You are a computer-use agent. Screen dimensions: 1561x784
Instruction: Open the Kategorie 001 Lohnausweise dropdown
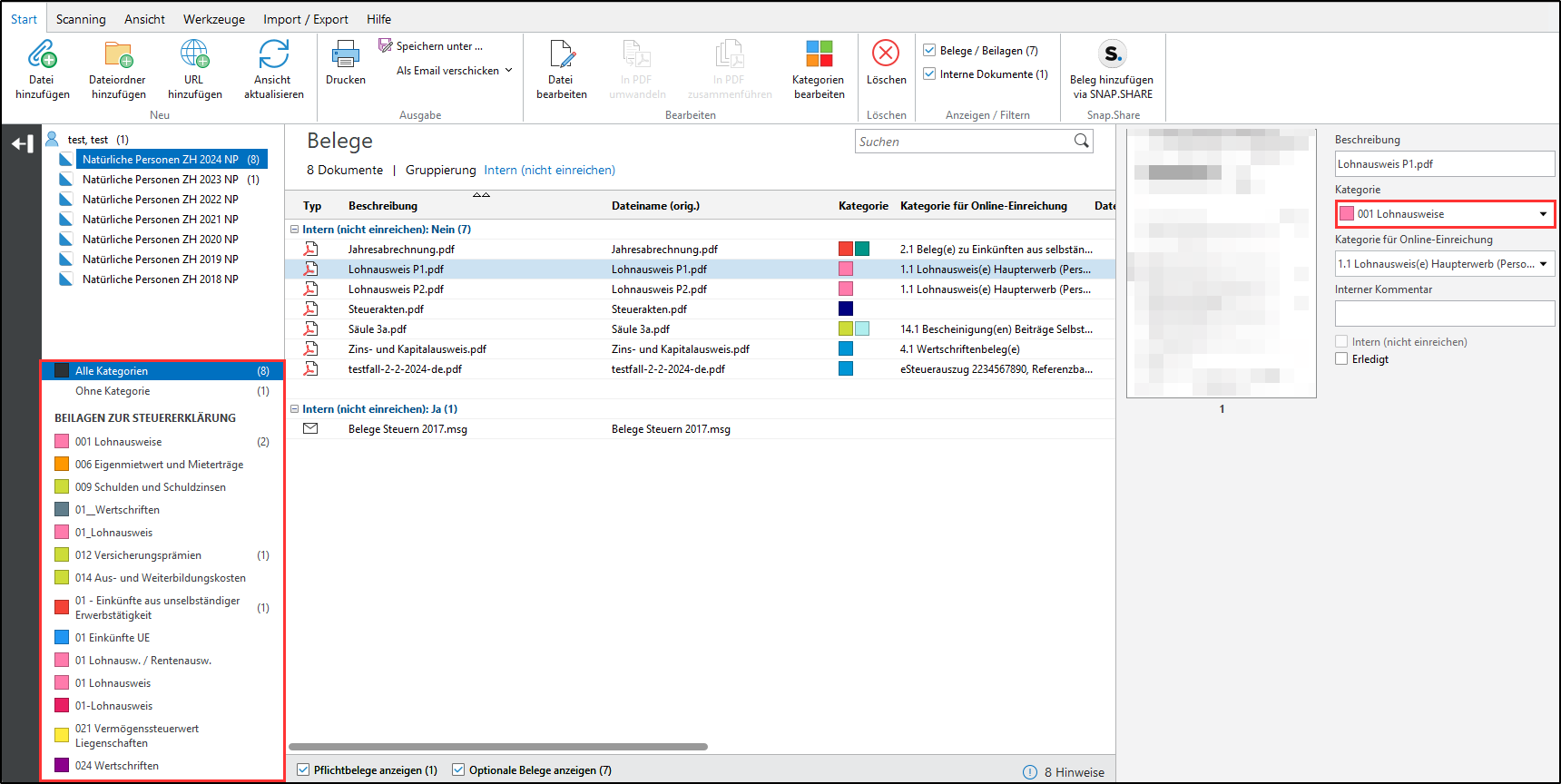(1445, 214)
